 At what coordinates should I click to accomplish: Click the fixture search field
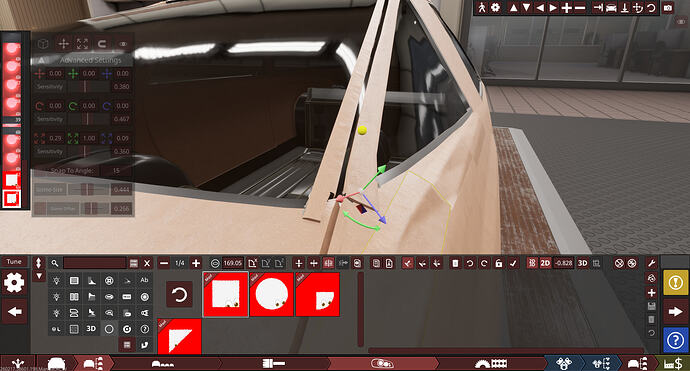(95, 263)
